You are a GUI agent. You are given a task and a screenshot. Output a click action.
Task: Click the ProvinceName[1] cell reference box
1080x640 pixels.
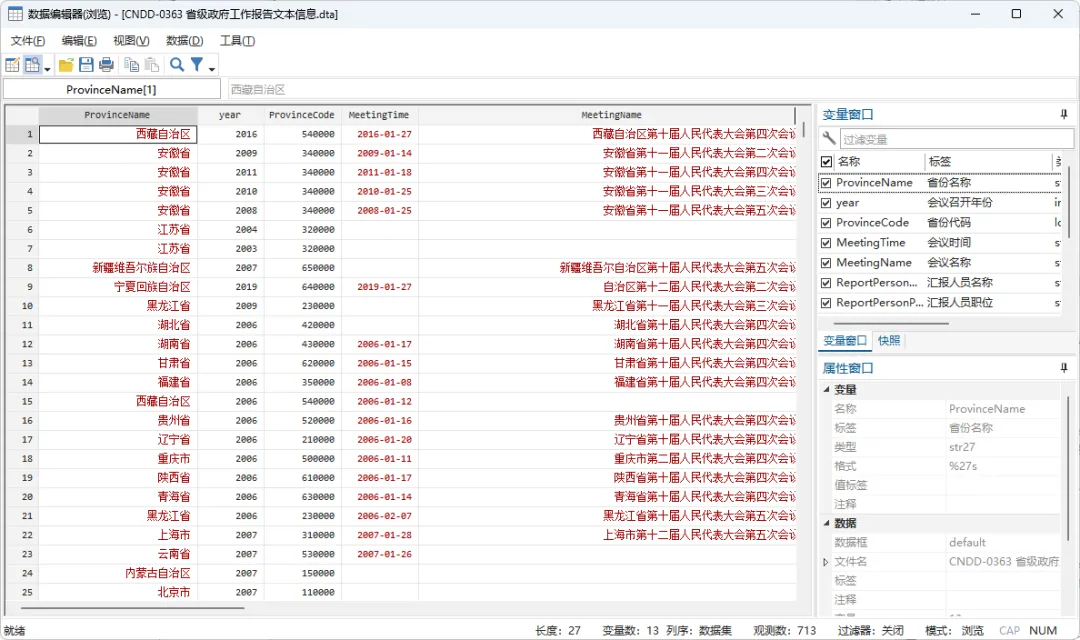click(x=112, y=90)
